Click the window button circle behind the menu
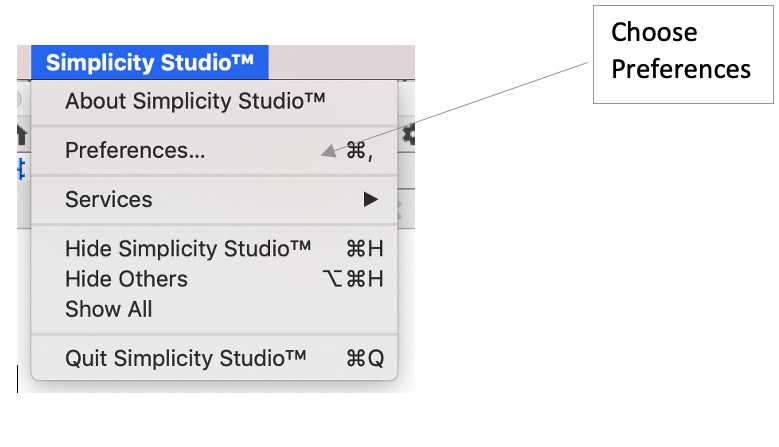The width and height of the screenshot is (779, 447). [20, 100]
